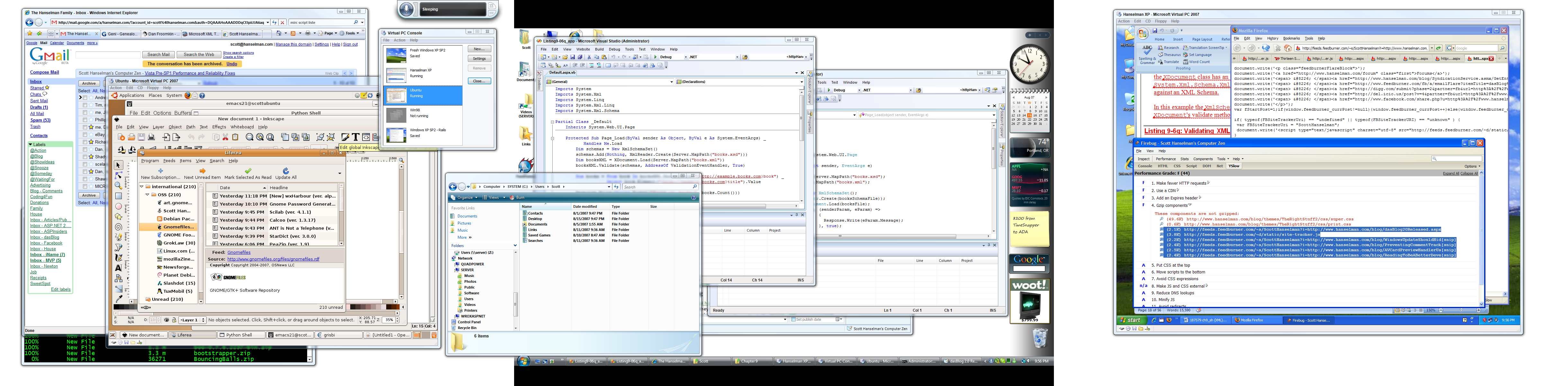Click the Firefox home icon in XP window

pos(1287,48)
